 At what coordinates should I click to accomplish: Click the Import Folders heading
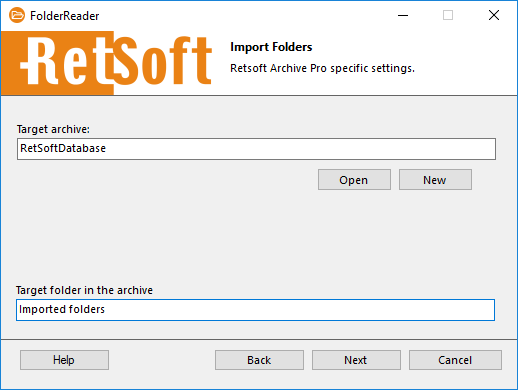click(271, 47)
